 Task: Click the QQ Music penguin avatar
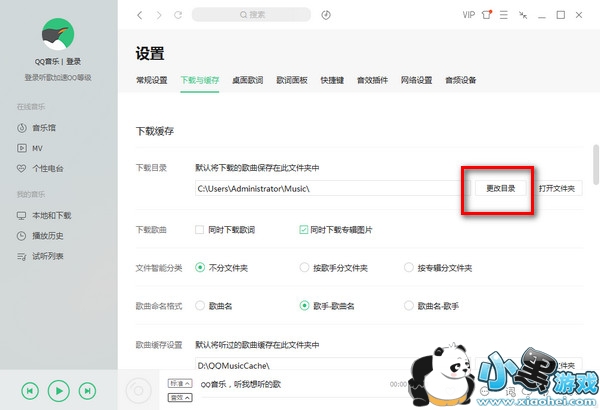[58, 34]
